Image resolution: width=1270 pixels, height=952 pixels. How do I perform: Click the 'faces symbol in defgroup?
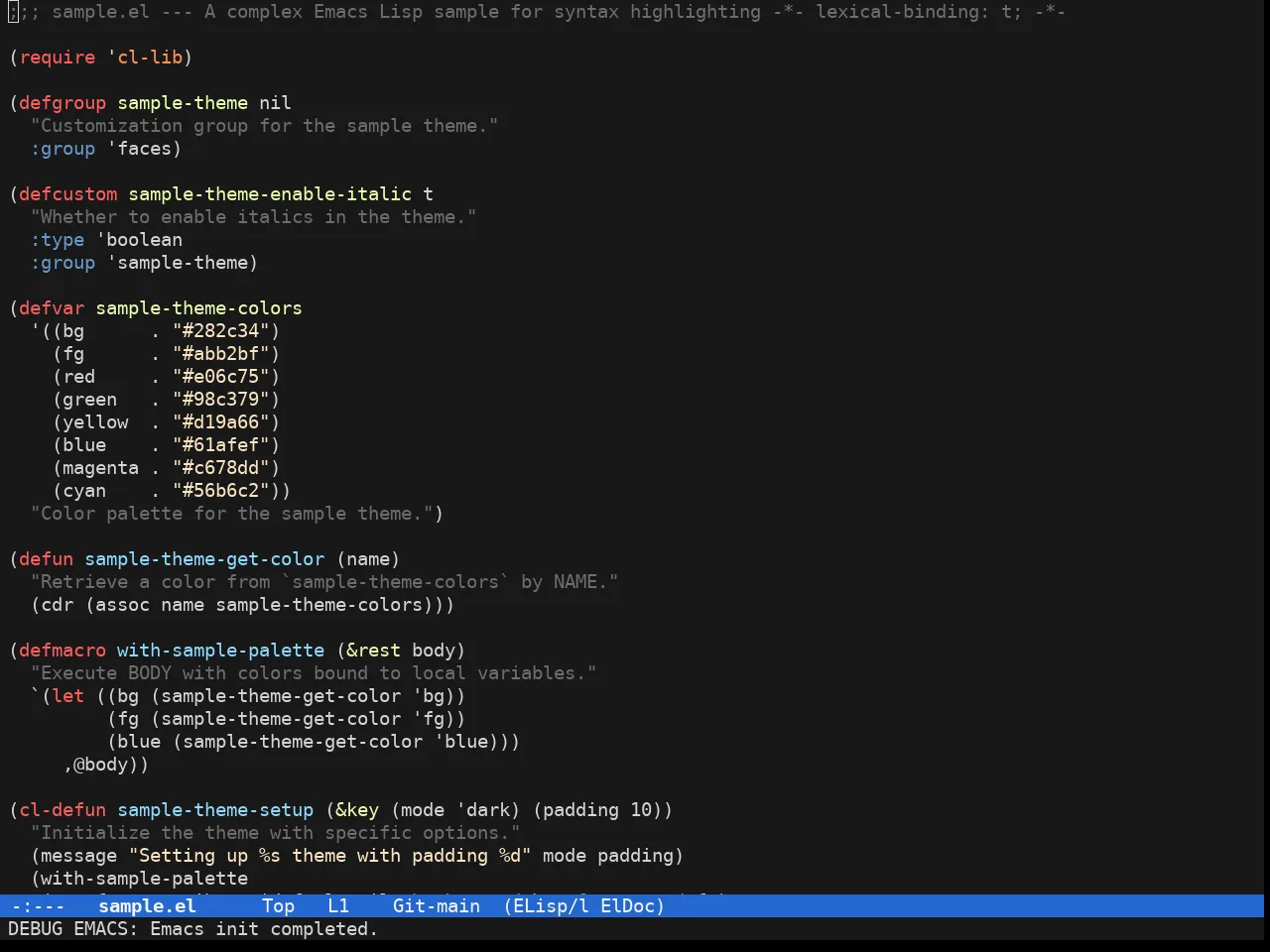tap(139, 149)
